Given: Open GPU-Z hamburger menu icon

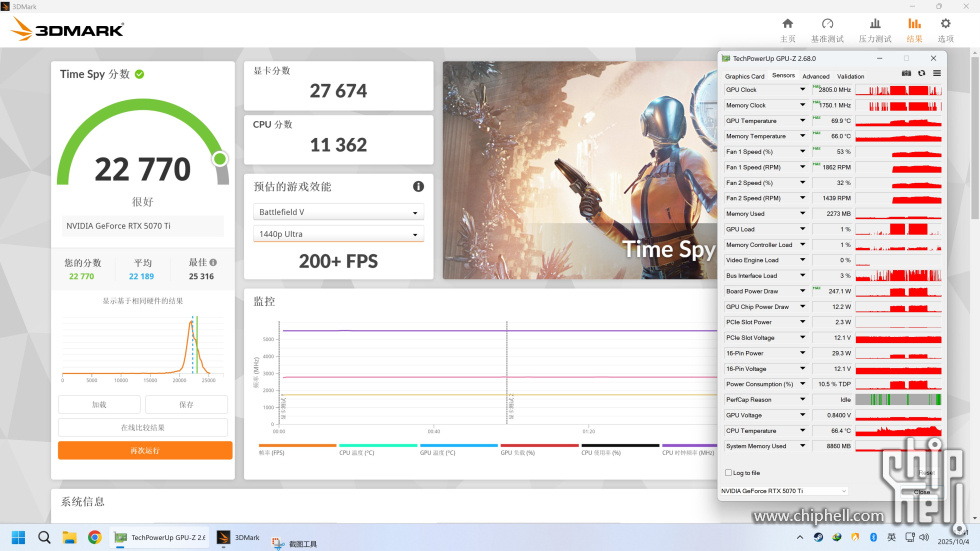Looking at the screenshot, I should pyautogui.click(x=937, y=73).
